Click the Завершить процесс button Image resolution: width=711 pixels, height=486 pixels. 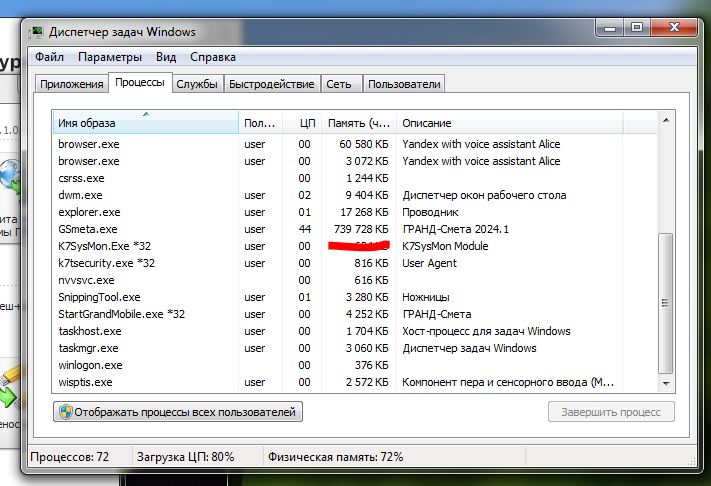pyautogui.click(x=611, y=412)
